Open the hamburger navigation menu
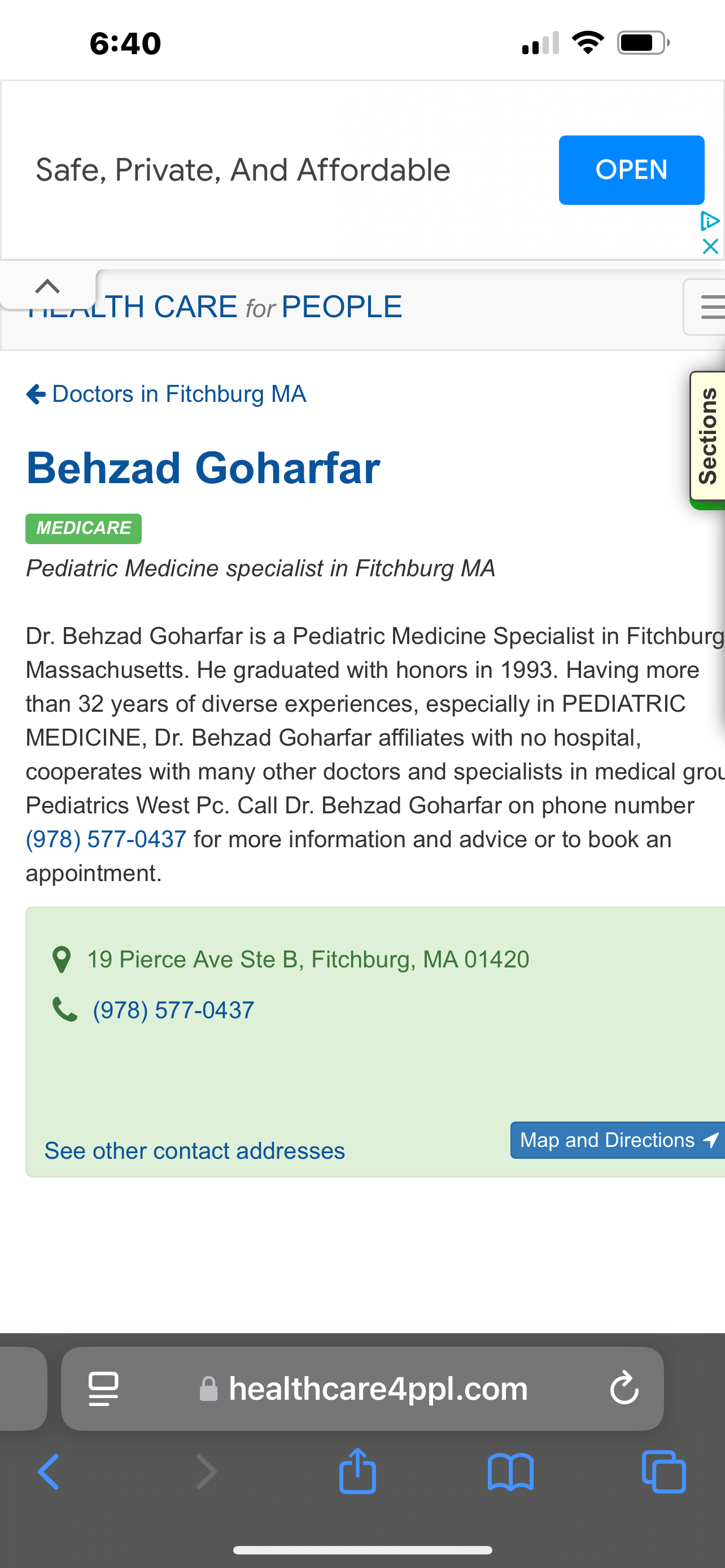Viewport: 725px width, 1568px height. click(709, 307)
